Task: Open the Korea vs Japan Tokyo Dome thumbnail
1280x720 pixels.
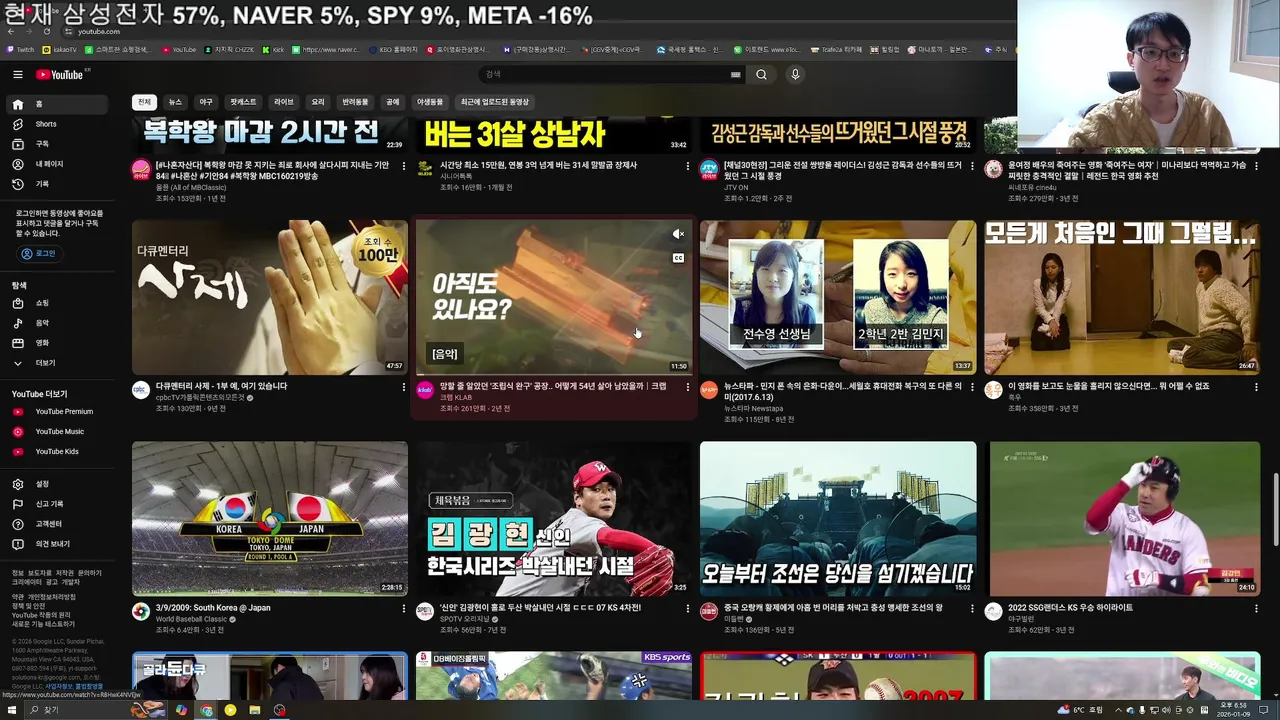Action: (270, 519)
